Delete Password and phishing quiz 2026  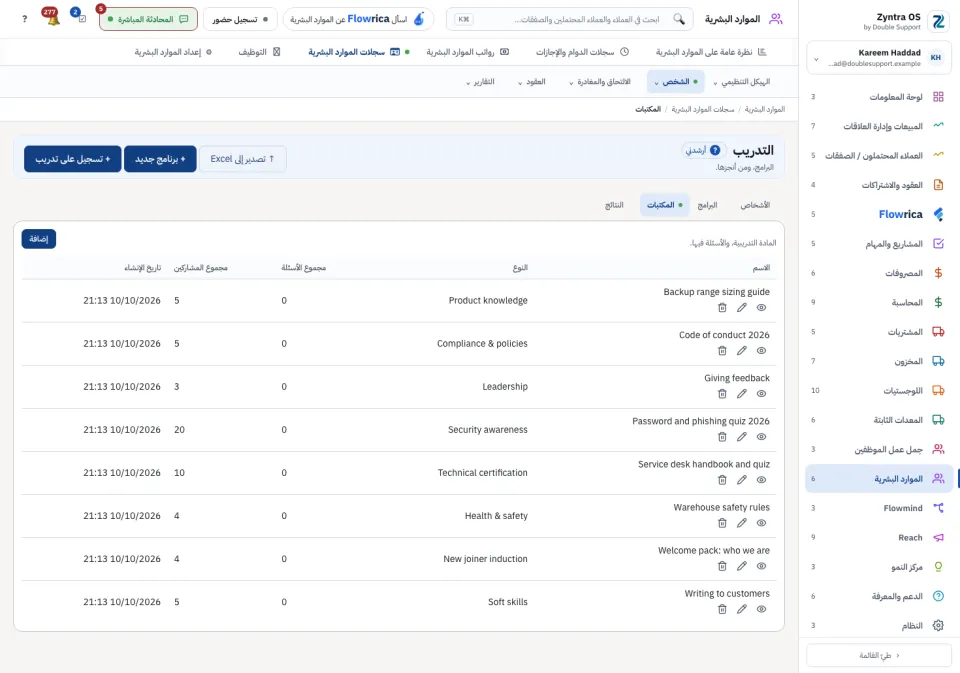pyautogui.click(x=722, y=437)
